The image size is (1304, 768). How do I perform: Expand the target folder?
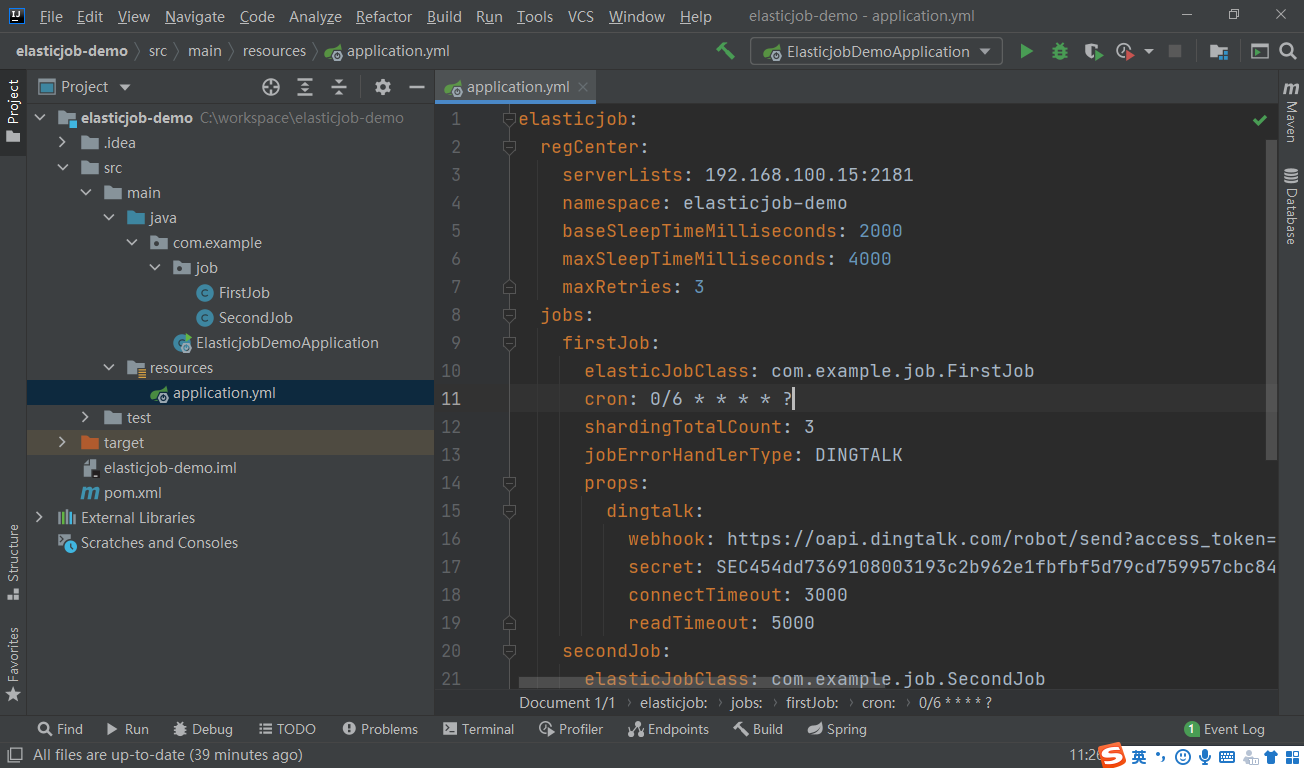point(63,443)
